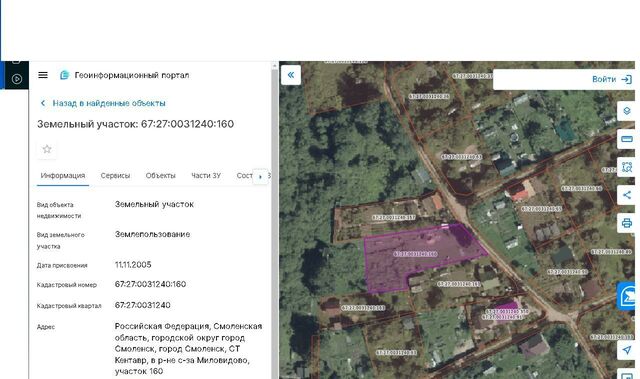The image size is (640, 379).
Task: Activate the area selection tool icon
Action: (627, 167)
